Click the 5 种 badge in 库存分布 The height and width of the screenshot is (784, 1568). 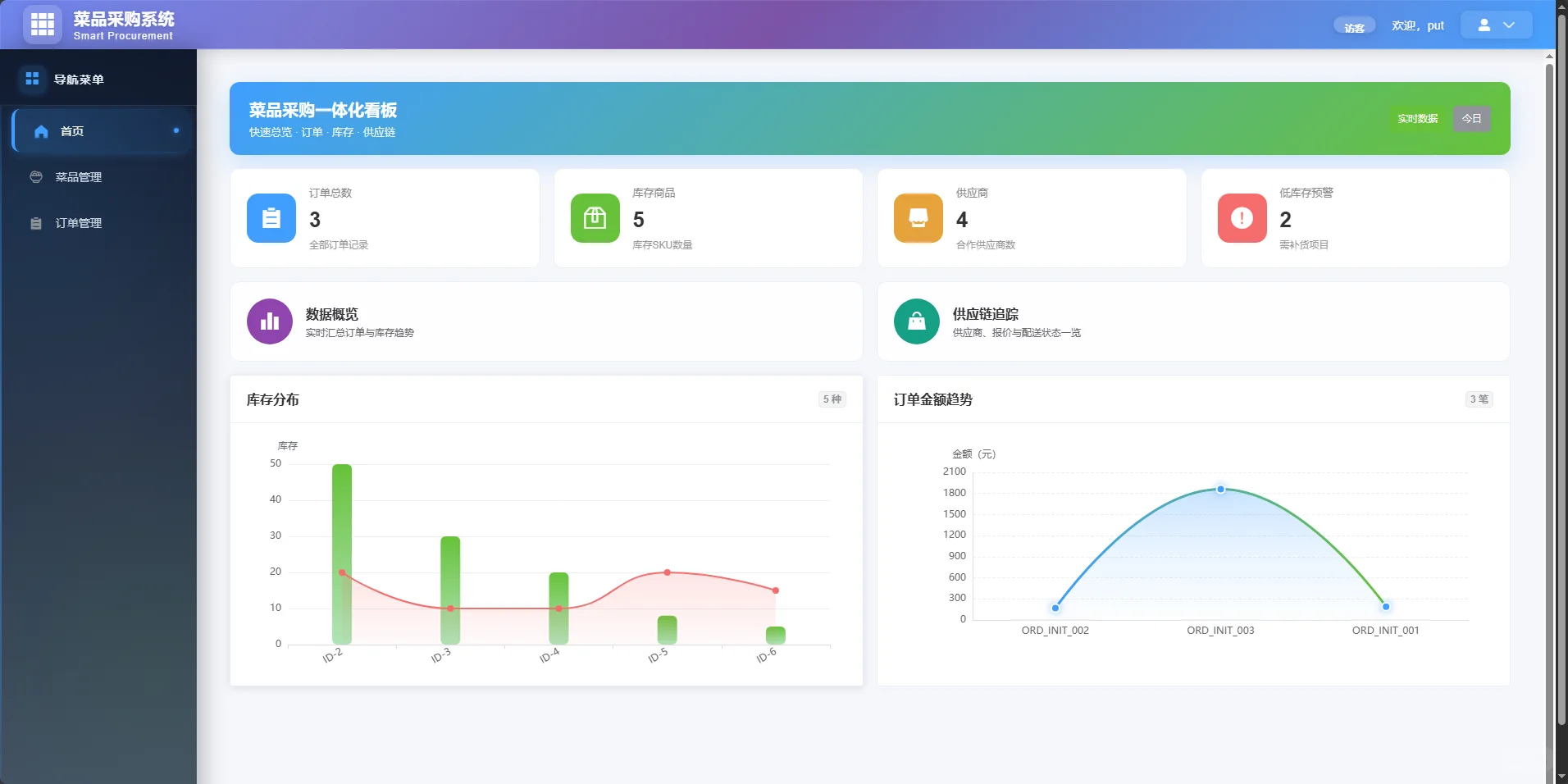tap(832, 399)
